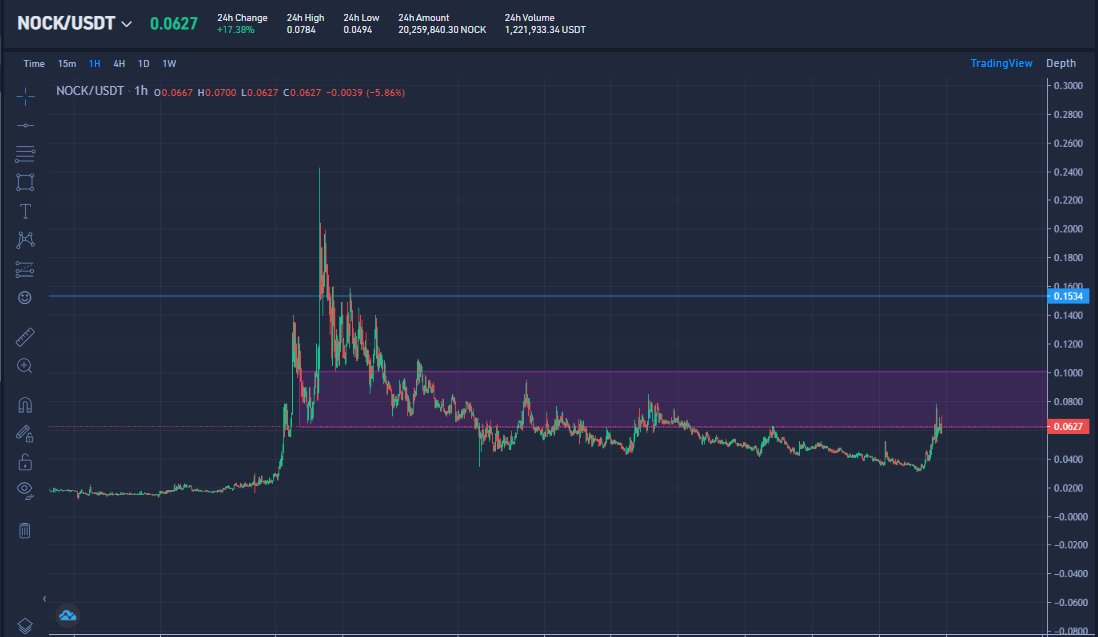The image size is (1098, 637).
Task: Click the 24h Volume 1,221,933.34 USDT value
Action: (545, 30)
